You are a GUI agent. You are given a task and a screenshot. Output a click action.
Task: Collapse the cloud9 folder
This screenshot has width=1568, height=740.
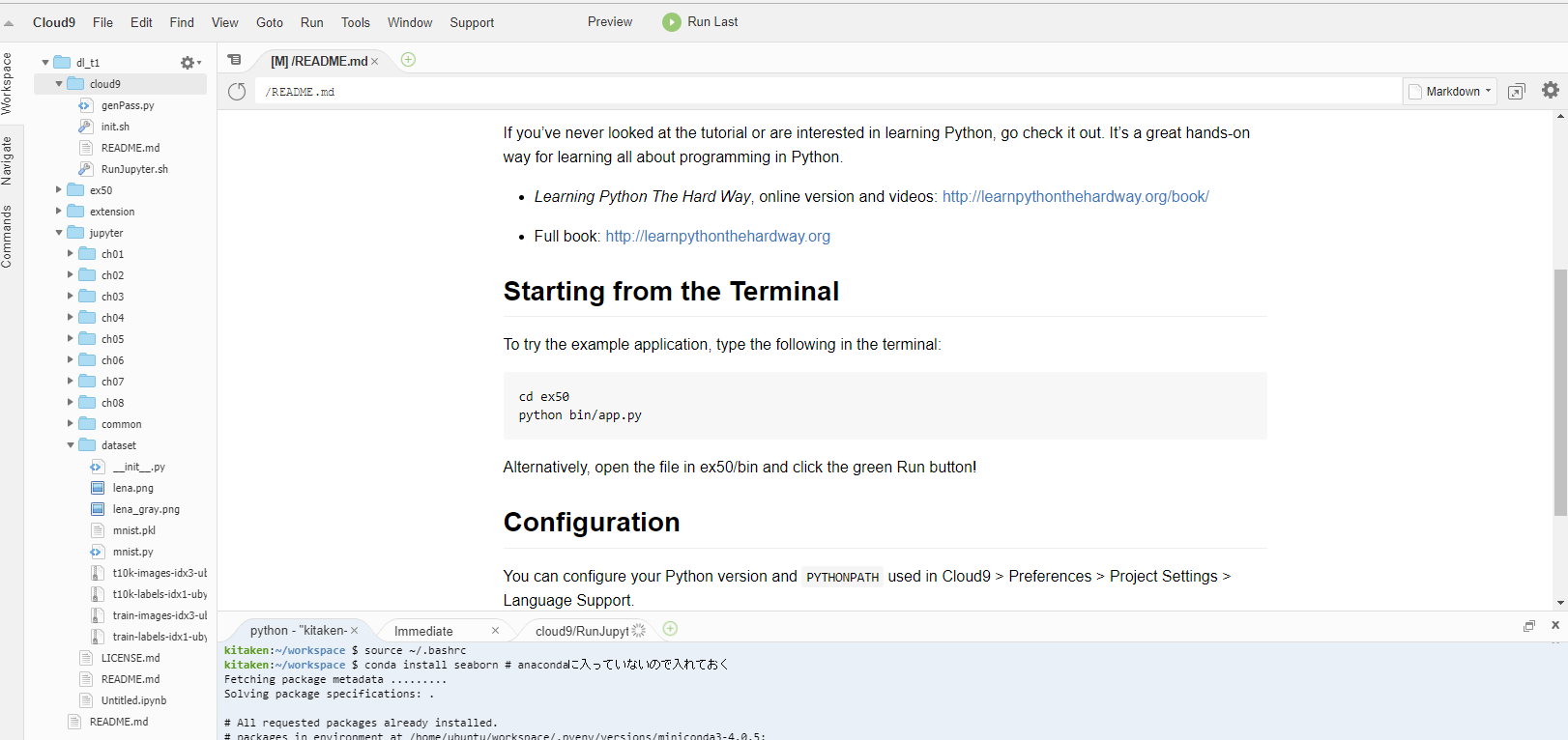click(58, 84)
